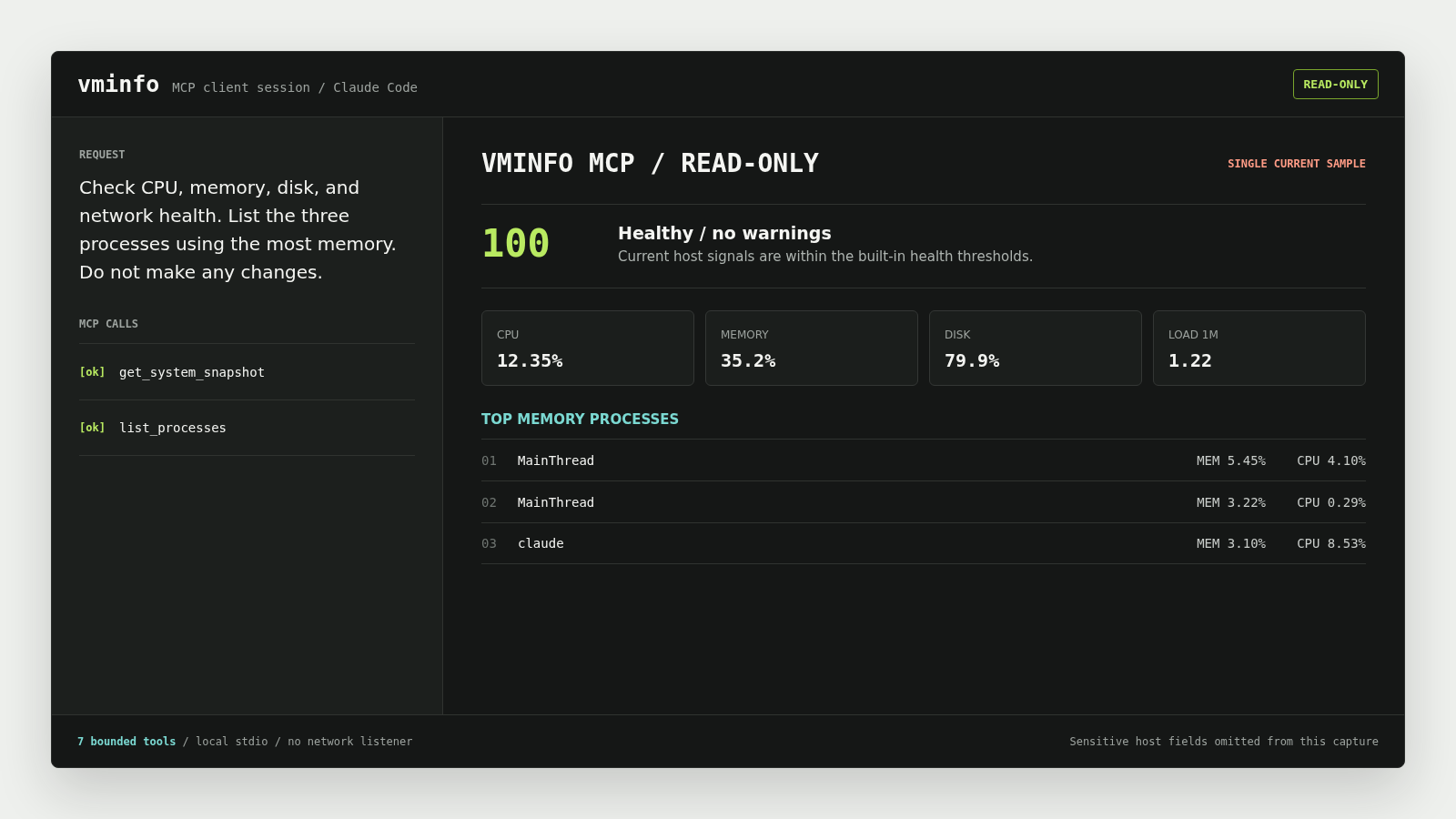Screen dimensions: 1456x819
Task: Select the MEMORY 35.2% metric card
Action: click(812, 348)
